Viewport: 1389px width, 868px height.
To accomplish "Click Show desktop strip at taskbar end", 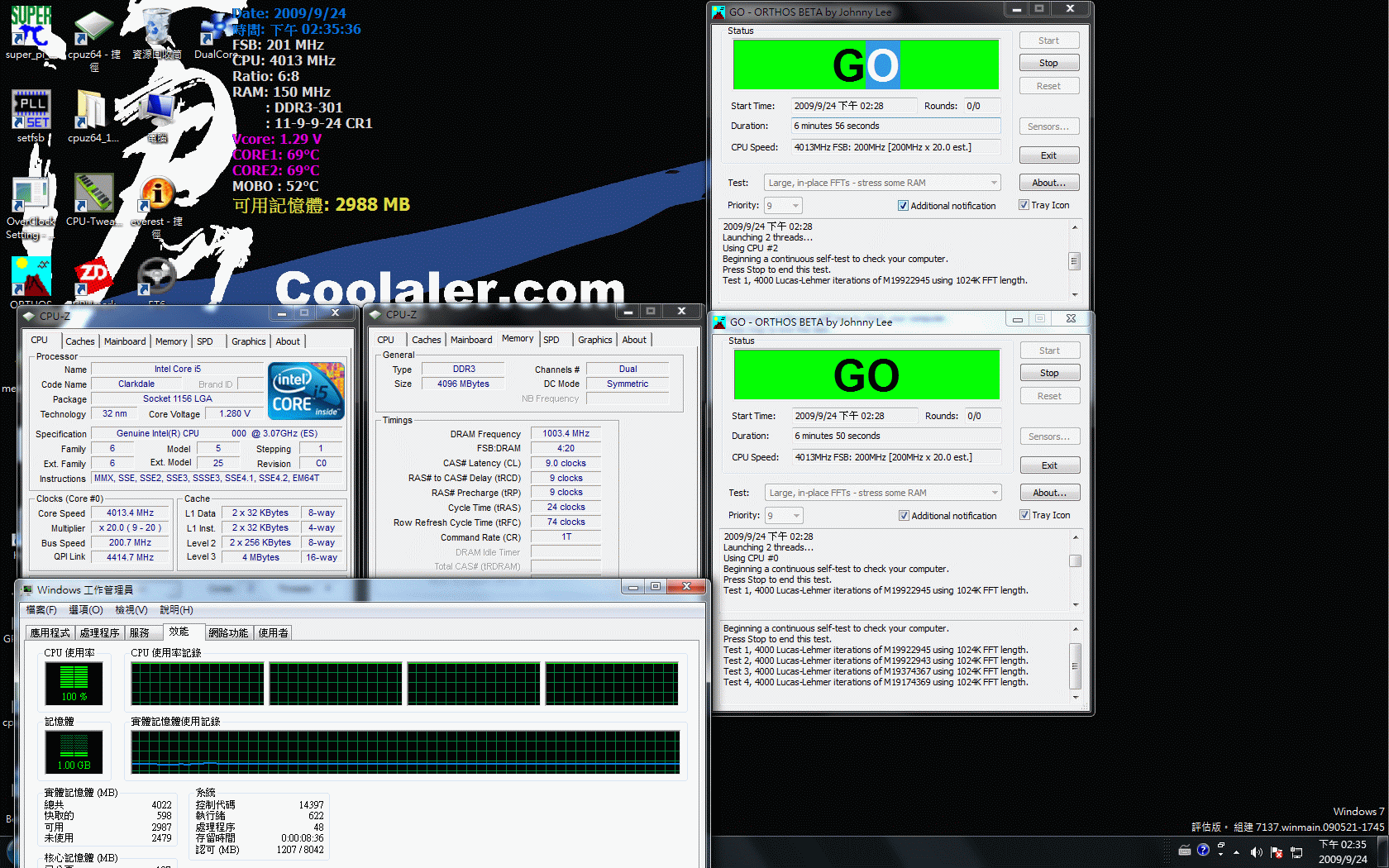I will 1383,852.
